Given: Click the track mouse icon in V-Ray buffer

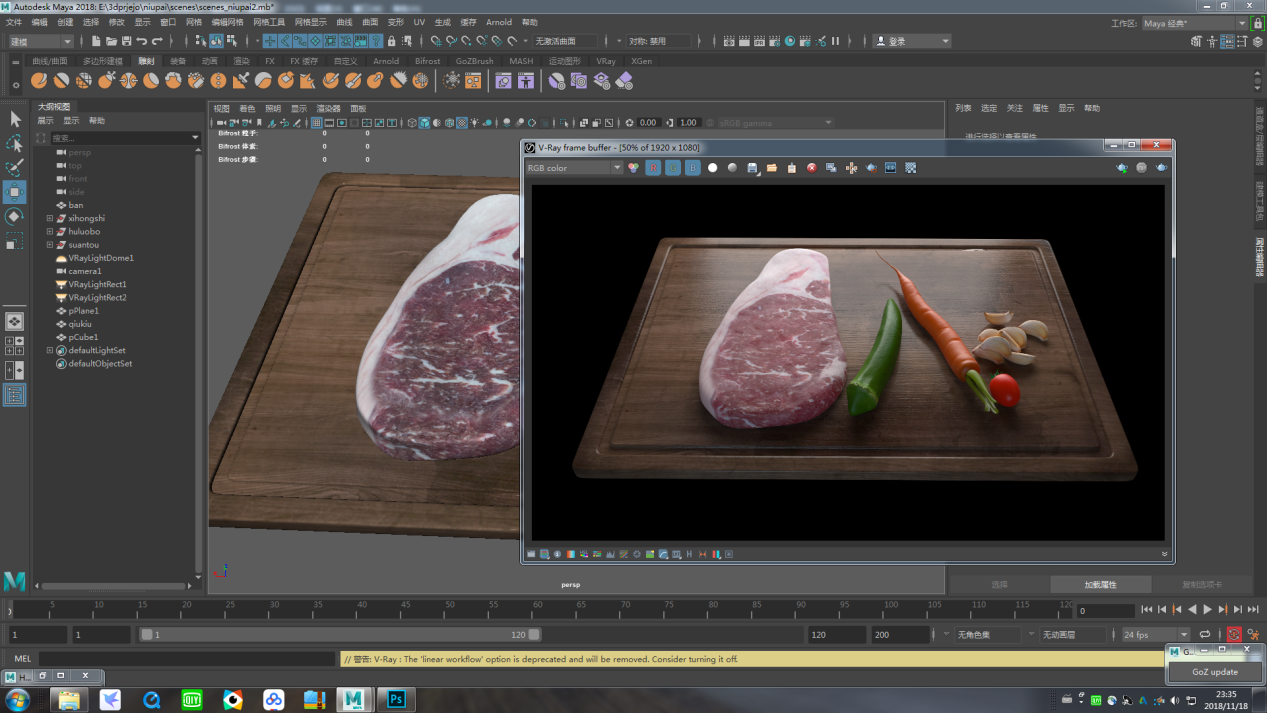Looking at the screenshot, I should tap(851, 168).
